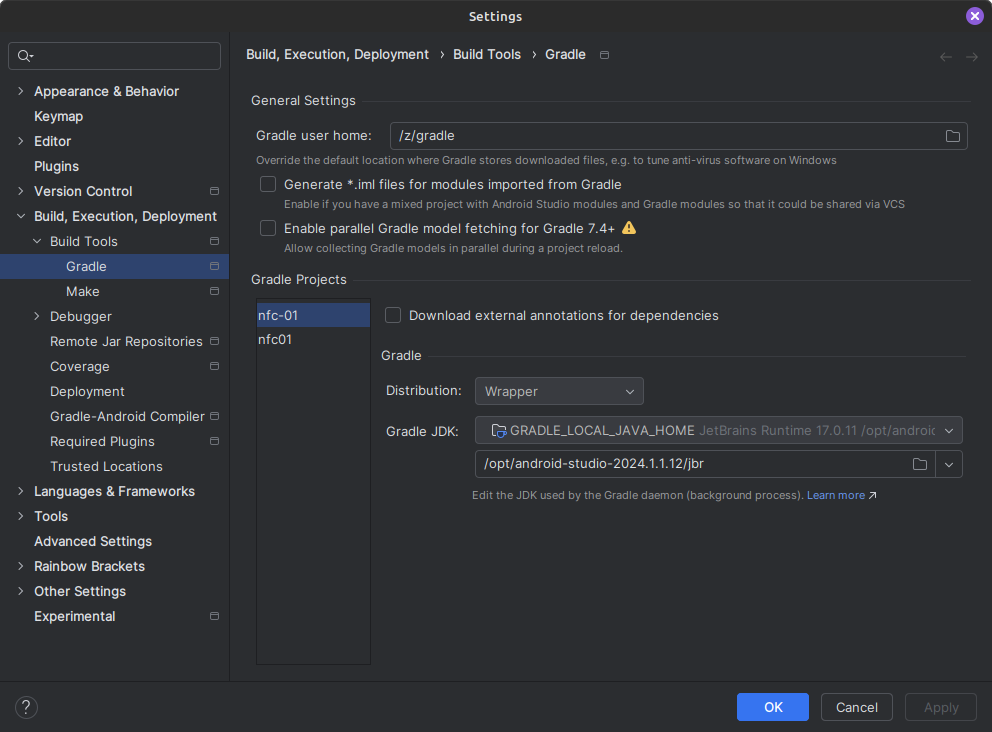Select the Make settings page
The image size is (992, 732).
tap(83, 291)
